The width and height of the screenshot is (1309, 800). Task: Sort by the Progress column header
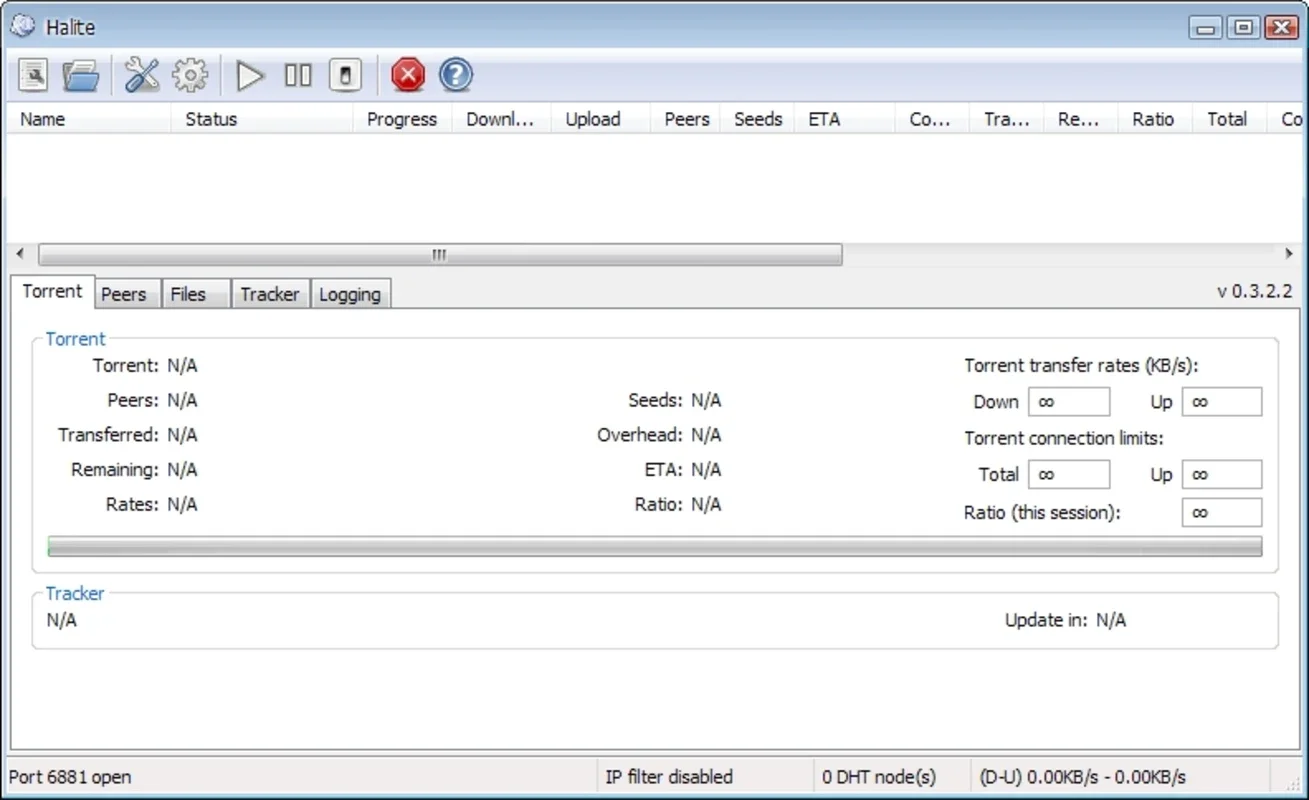402,119
